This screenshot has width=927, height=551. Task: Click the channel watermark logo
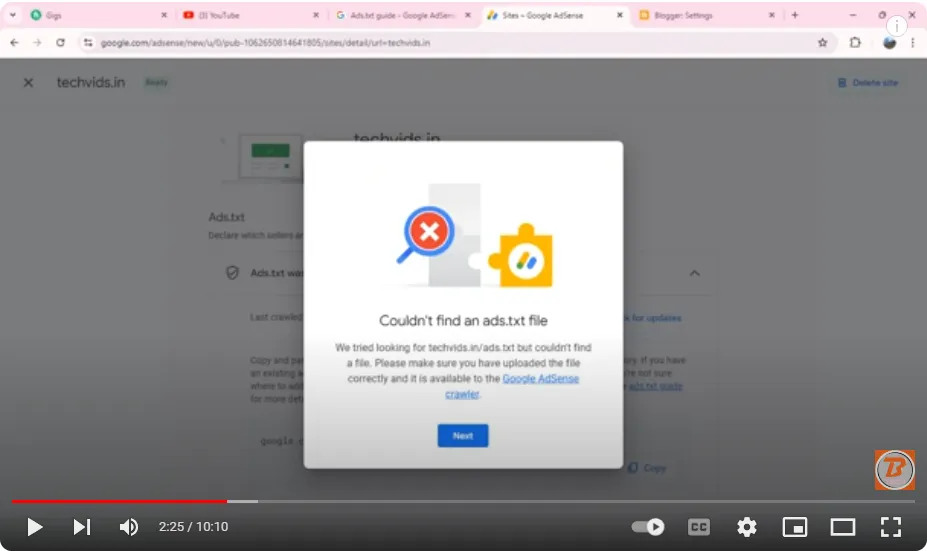click(x=894, y=470)
